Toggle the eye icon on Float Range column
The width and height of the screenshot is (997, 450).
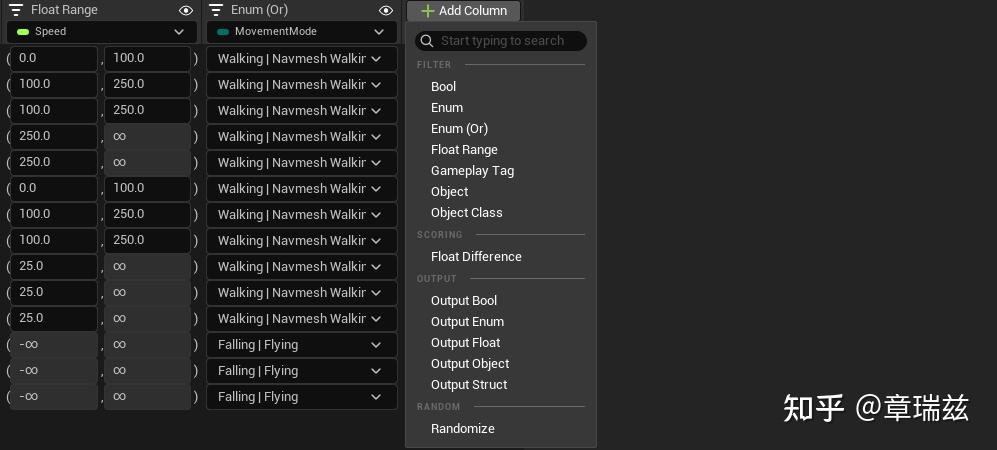[186, 10]
